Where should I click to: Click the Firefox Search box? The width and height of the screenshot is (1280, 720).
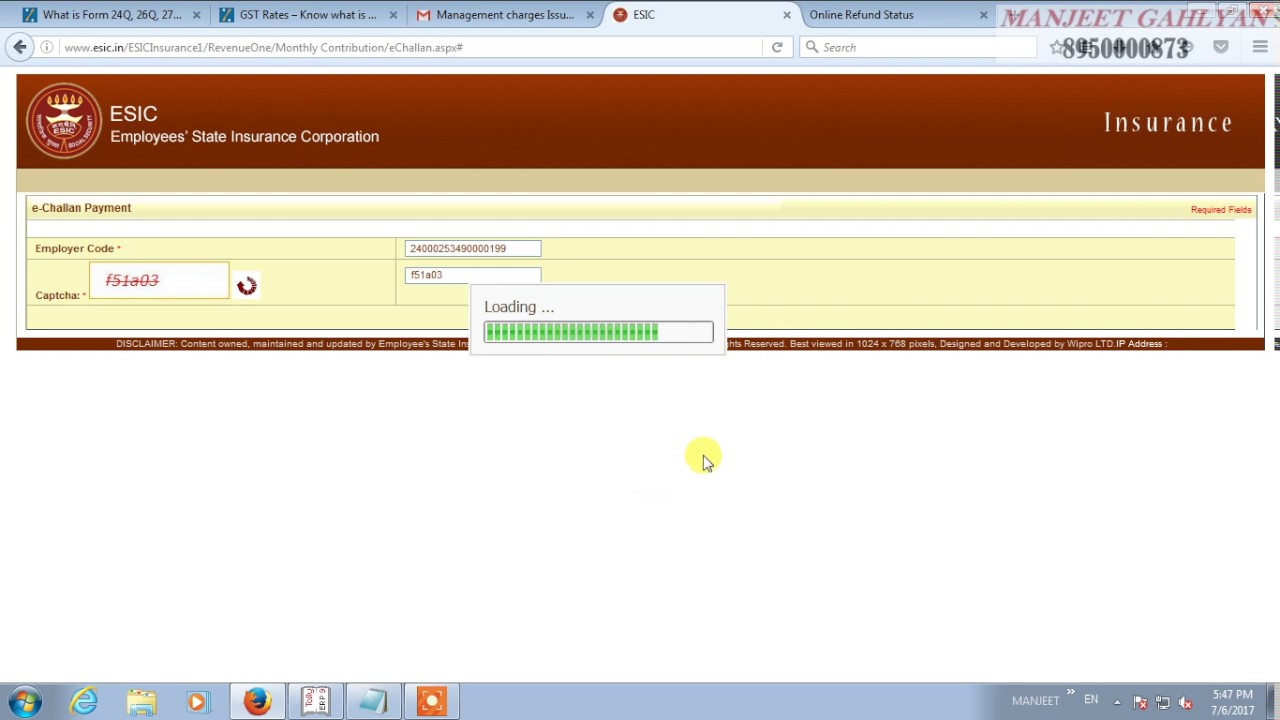918,47
